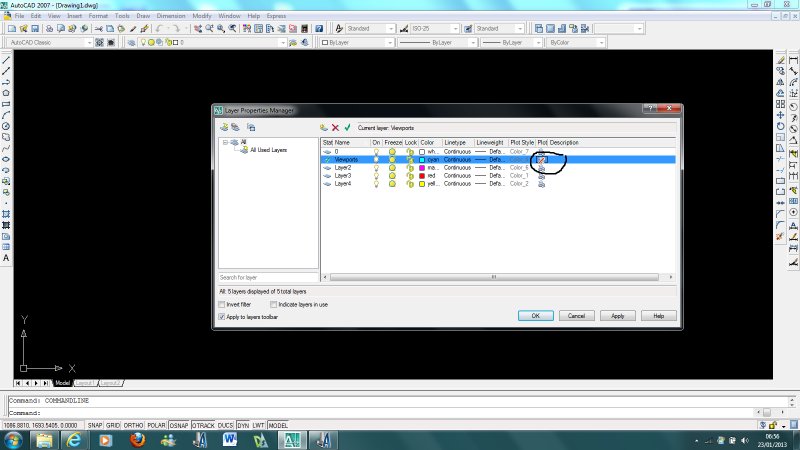Click the Windows Start button
The image size is (800, 450).
pos(13,440)
